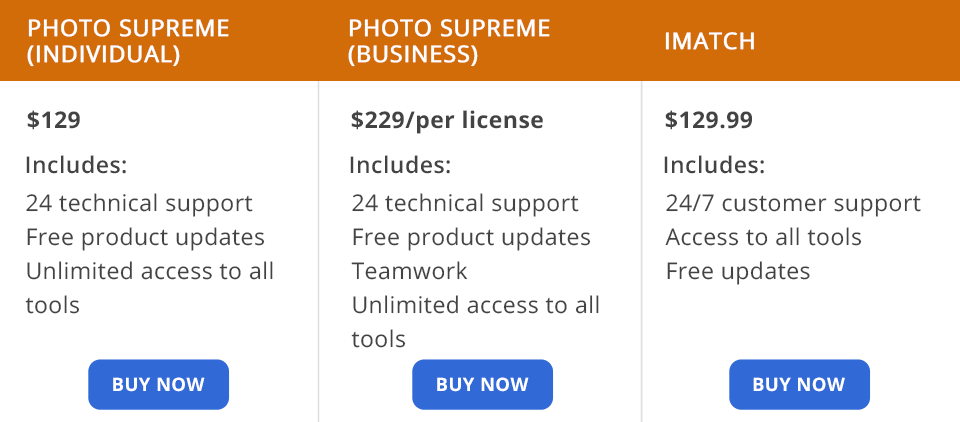Click the $229/per license price
The image size is (960, 422).
pyautogui.click(x=447, y=121)
